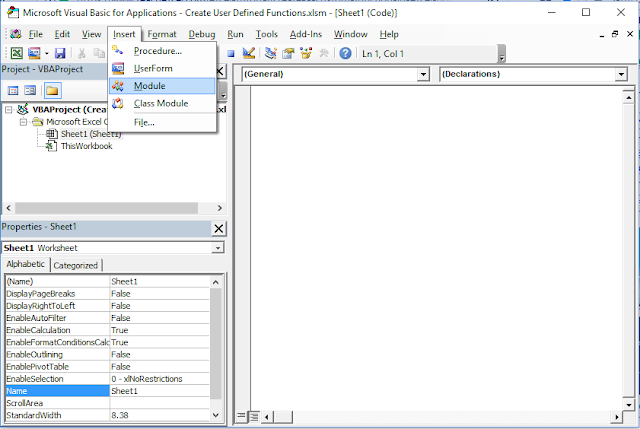Click the DisplayPageBreaks property row
Image resolution: width=640 pixels, height=429 pixels.
(108, 293)
